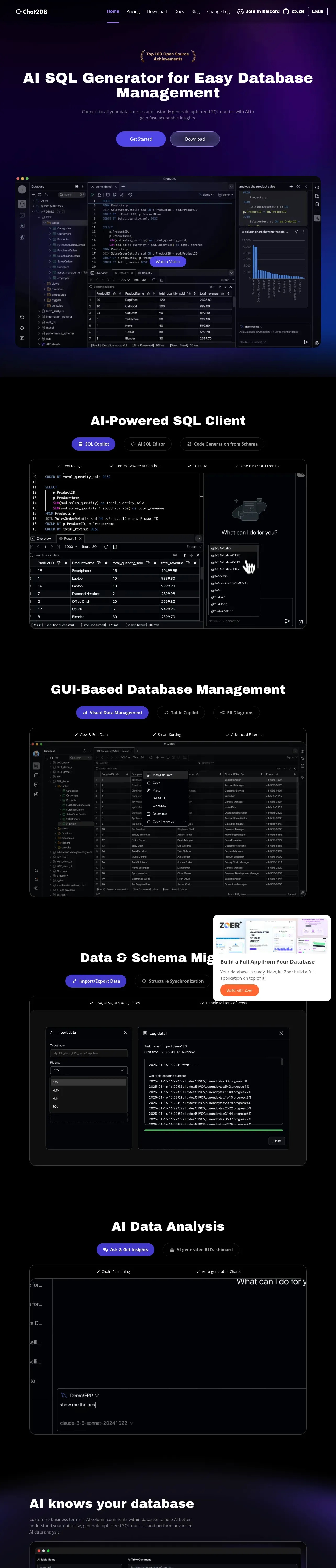The height and width of the screenshot is (1568, 336).
Task: Click the GitHub icon in the header
Action: 286,11
